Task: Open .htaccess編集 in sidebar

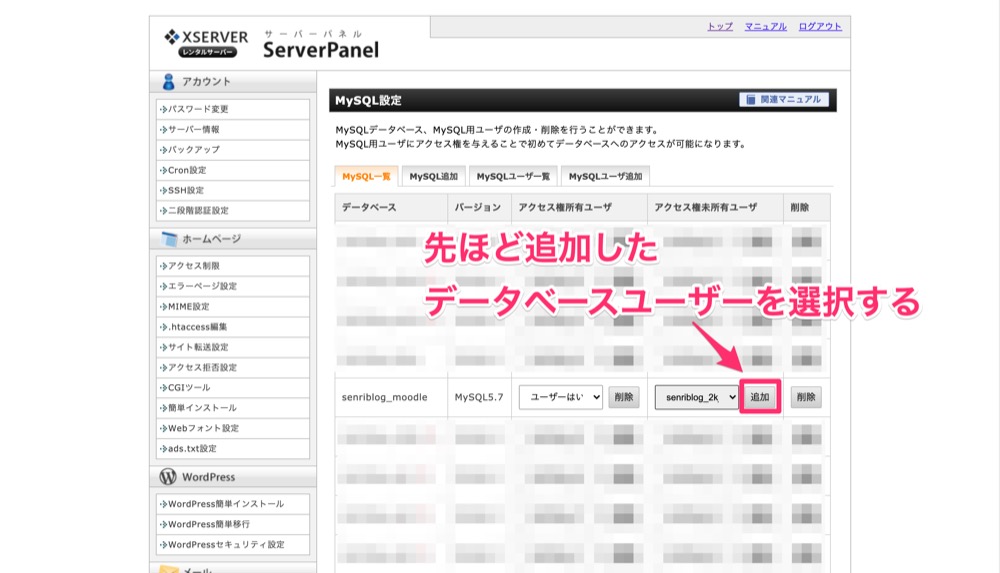Action: pos(233,327)
